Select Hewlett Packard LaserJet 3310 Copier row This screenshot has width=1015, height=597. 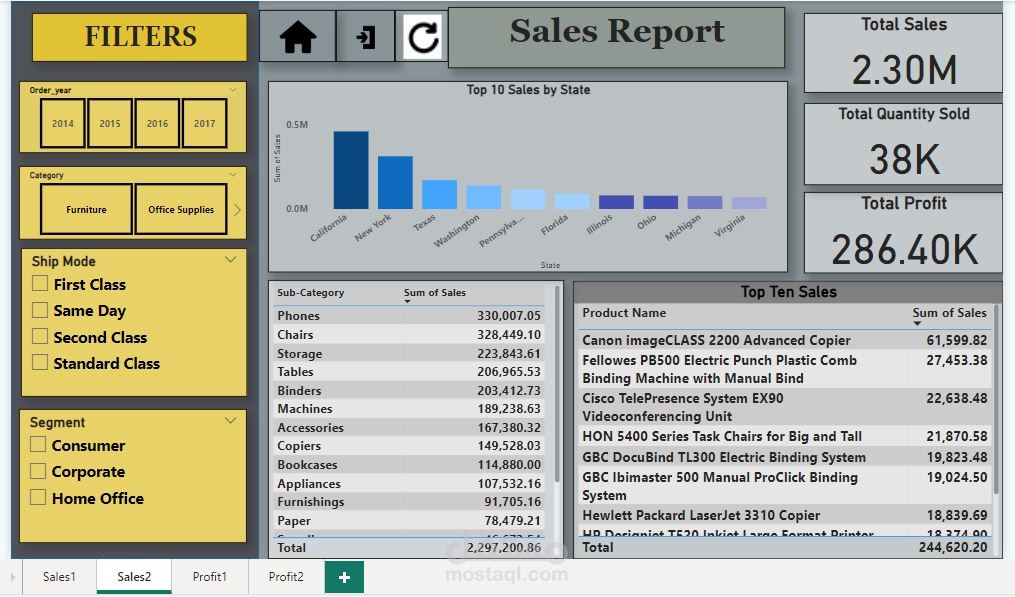[x=785, y=515]
